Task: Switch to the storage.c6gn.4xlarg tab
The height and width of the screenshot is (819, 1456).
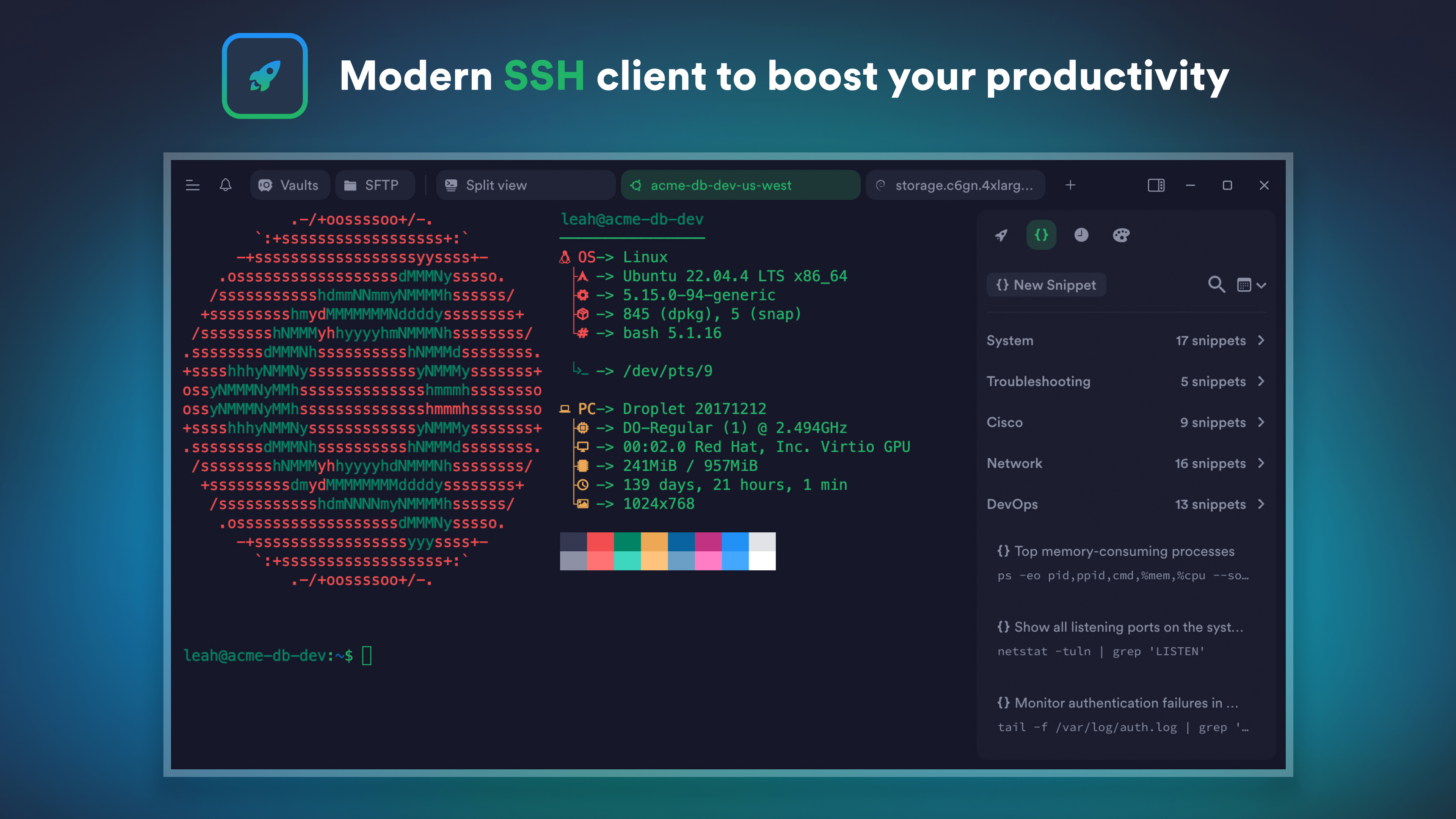Action: click(x=955, y=185)
